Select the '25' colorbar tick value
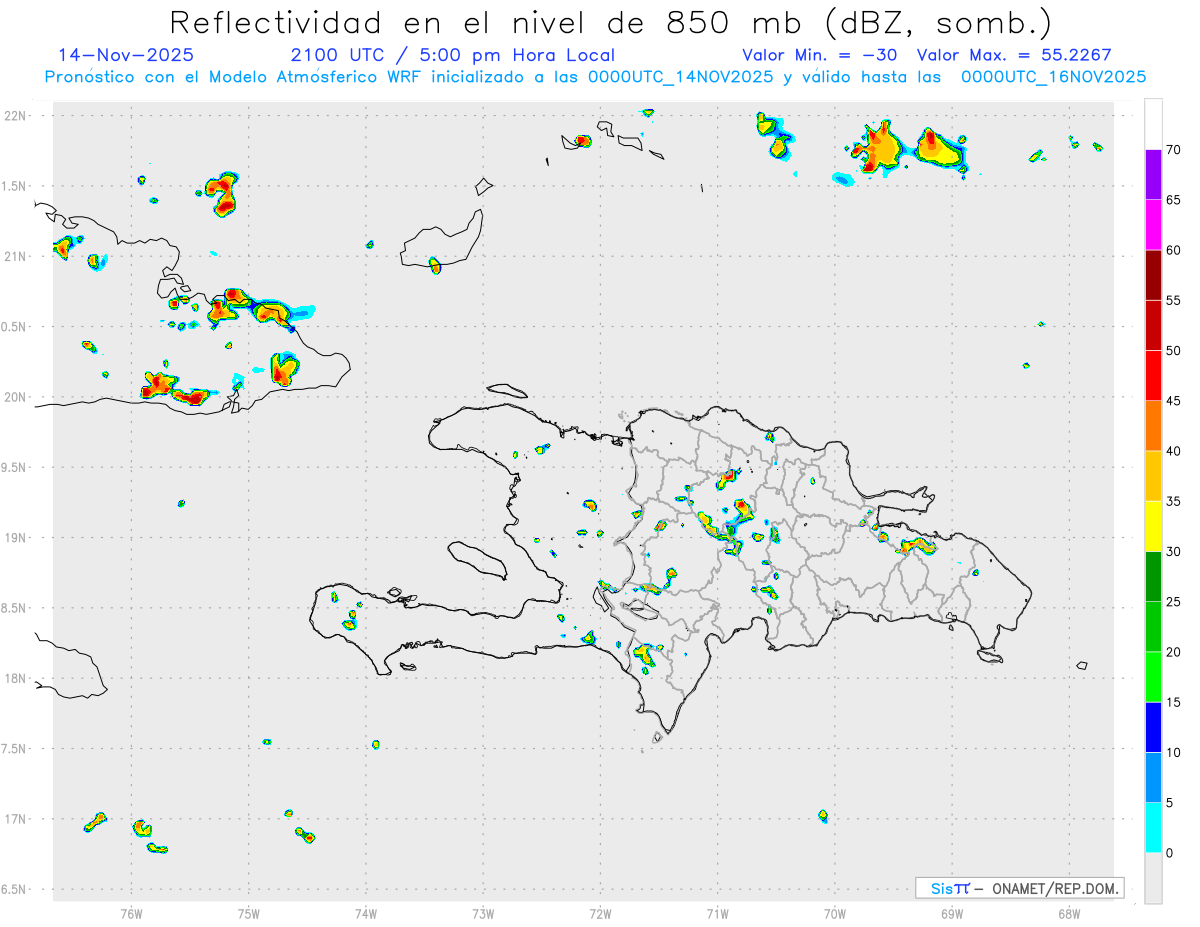Viewport: 1200px width, 927px height. coord(1174,602)
